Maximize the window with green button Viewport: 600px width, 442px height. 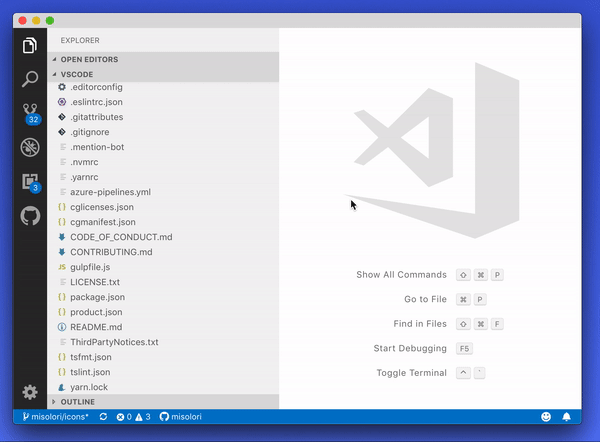[50, 21]
